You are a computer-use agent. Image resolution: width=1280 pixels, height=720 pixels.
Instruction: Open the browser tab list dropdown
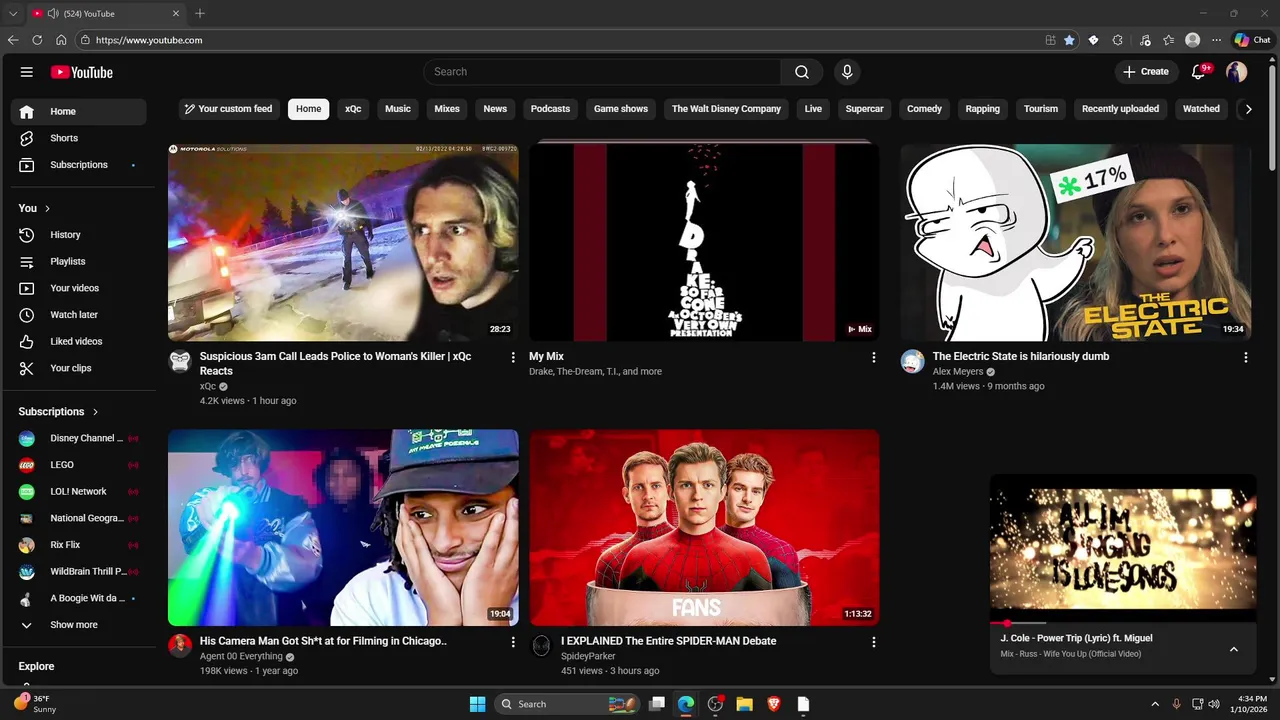coord(13,13)
